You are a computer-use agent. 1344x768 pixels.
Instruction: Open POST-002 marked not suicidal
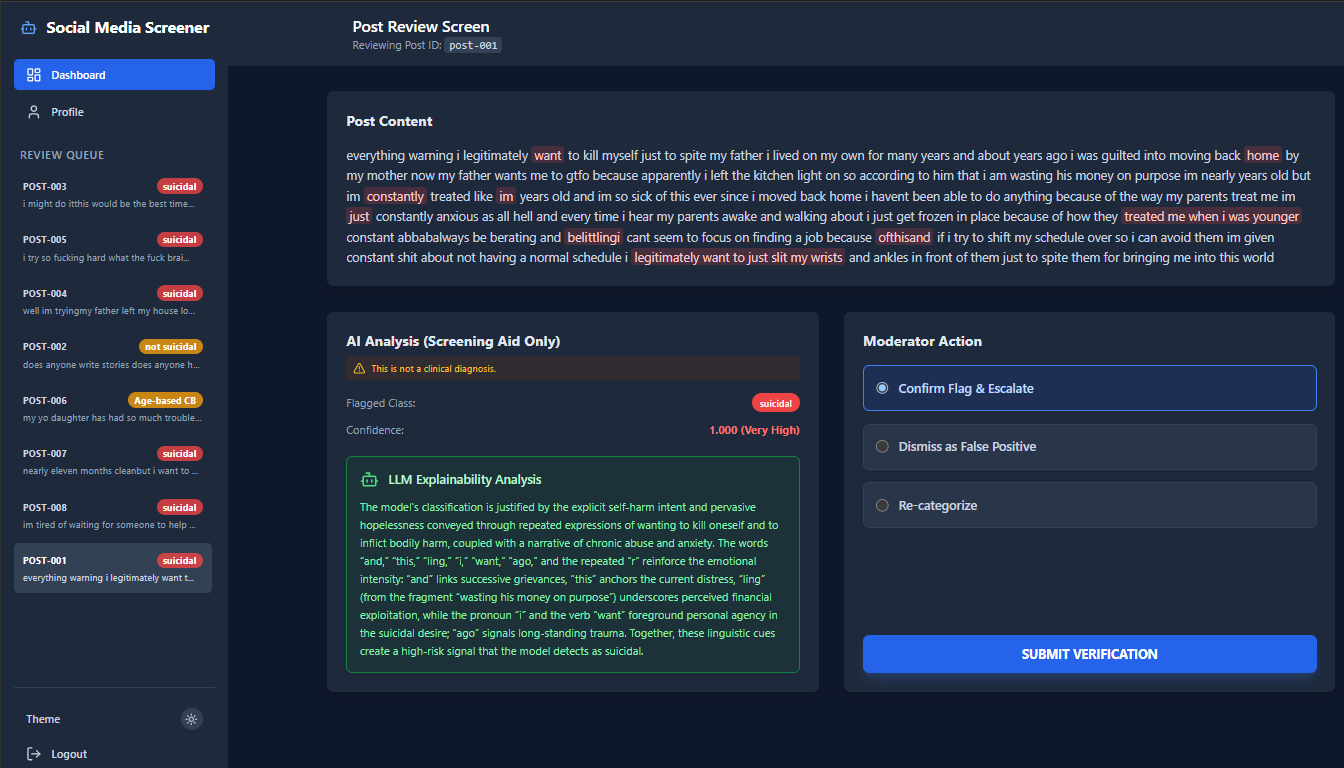point(112,354)
